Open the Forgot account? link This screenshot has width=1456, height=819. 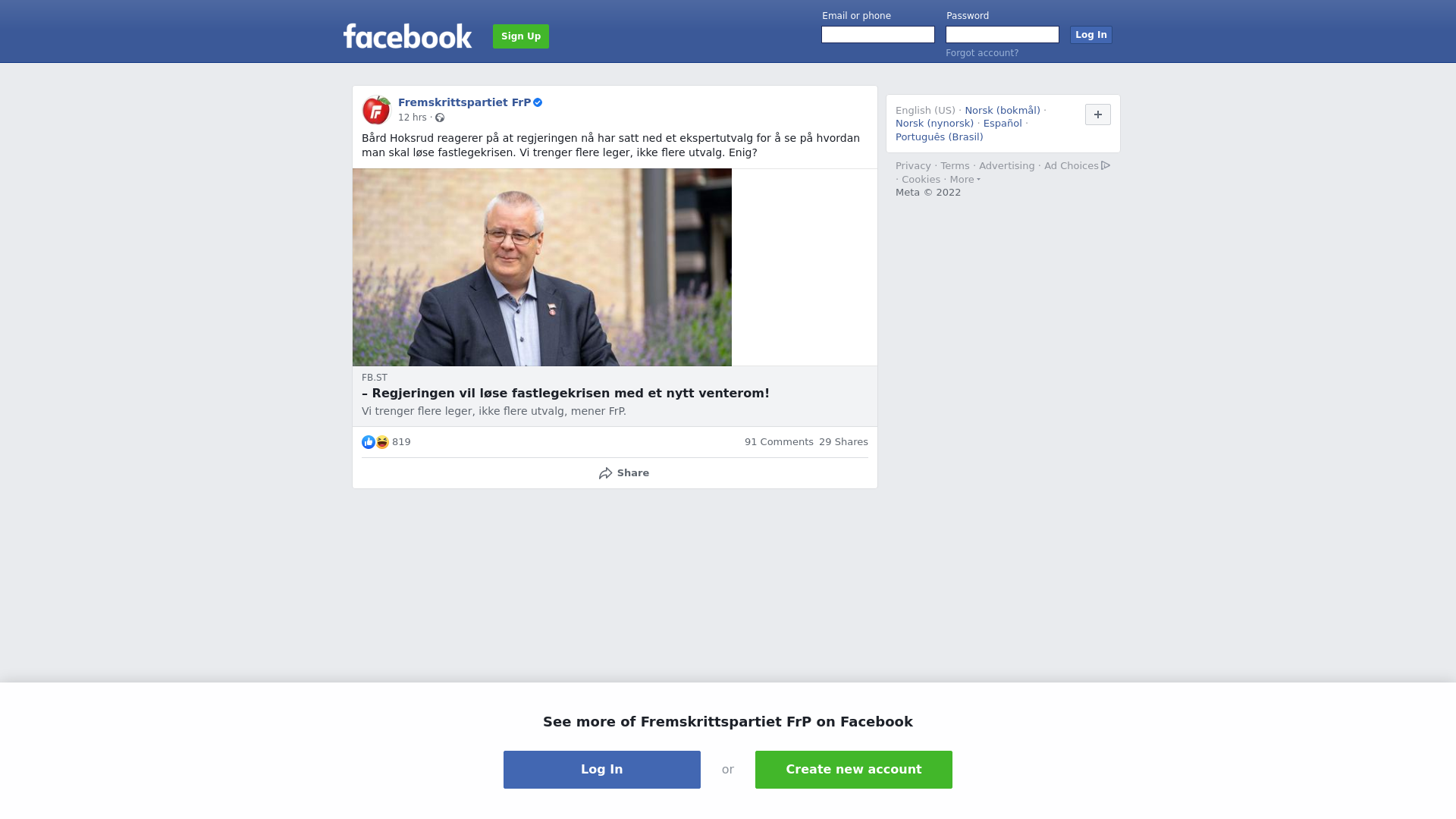[x=982, y=53]
